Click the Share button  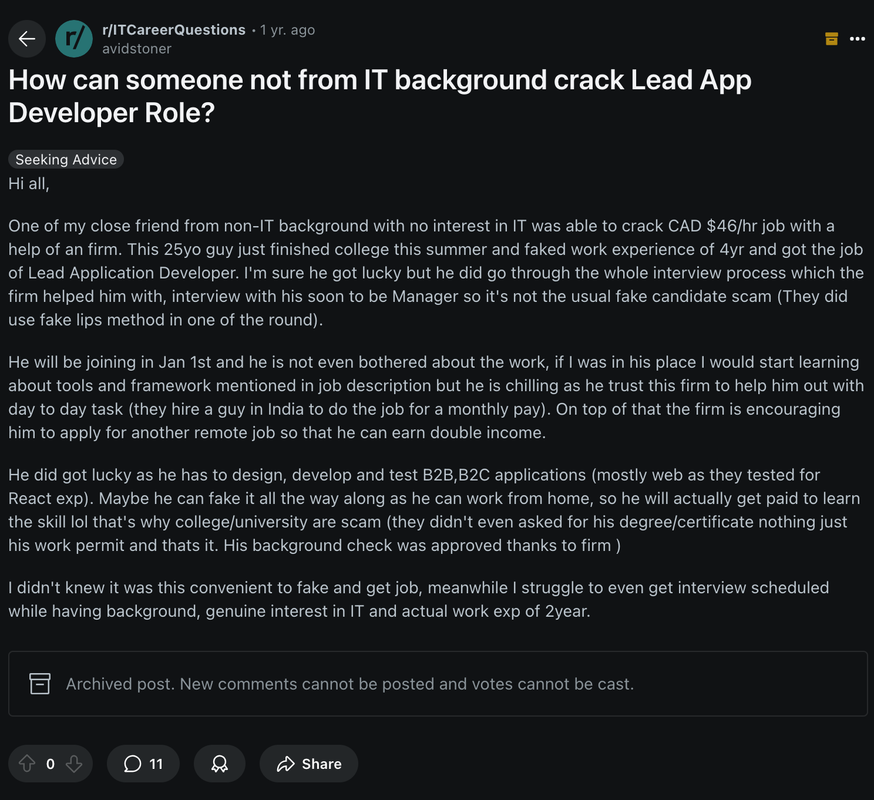click(308, 763)
